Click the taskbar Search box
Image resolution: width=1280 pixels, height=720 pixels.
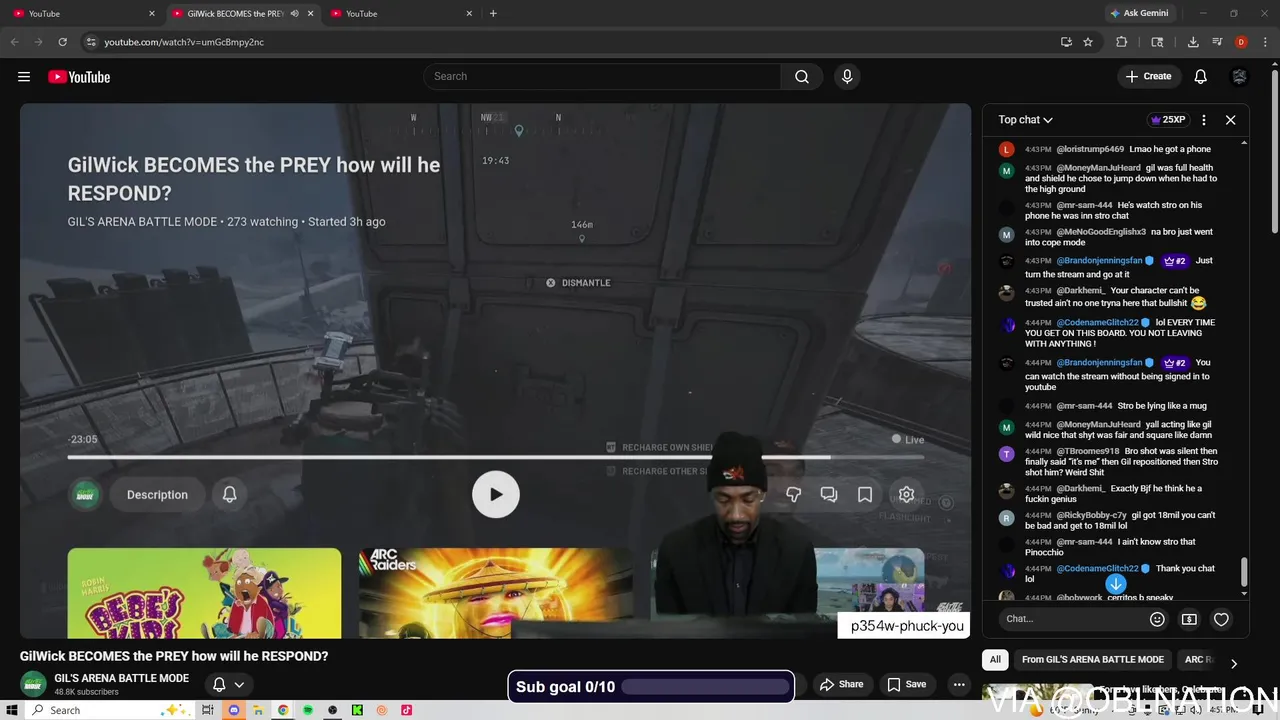click(108, 710)
